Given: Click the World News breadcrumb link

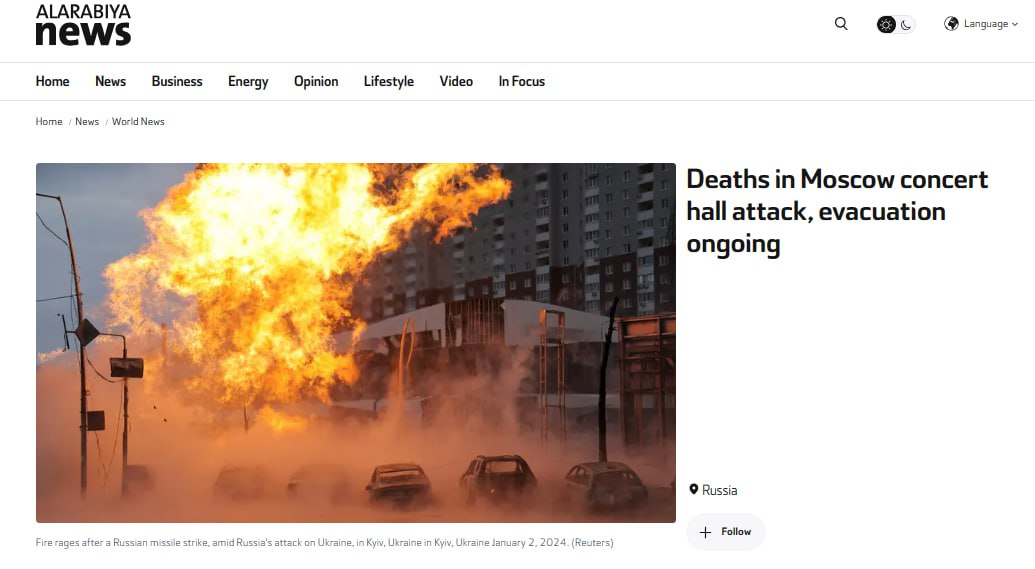Looking at the screenshot, I should point(138,121).
